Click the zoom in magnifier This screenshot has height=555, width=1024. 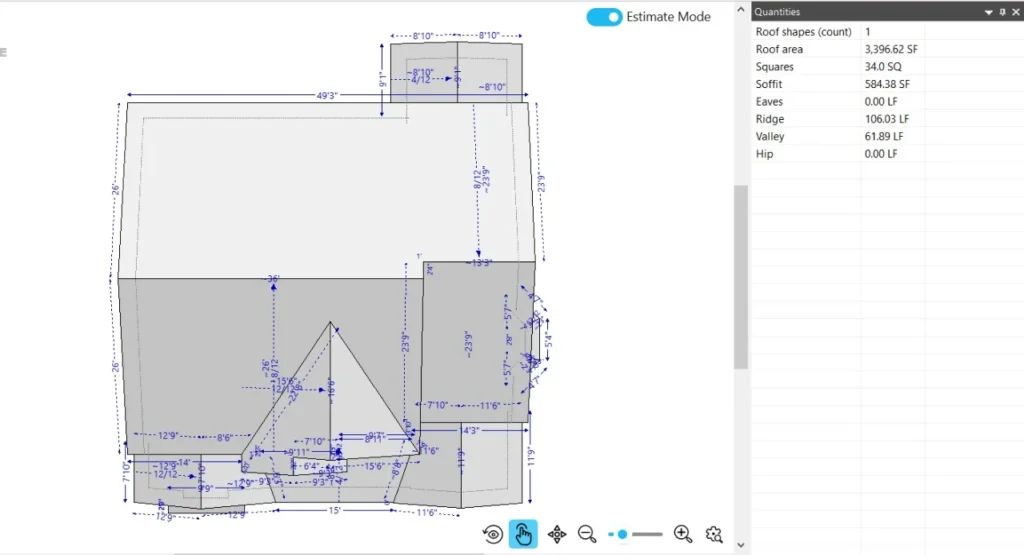(x=683, y=535)
